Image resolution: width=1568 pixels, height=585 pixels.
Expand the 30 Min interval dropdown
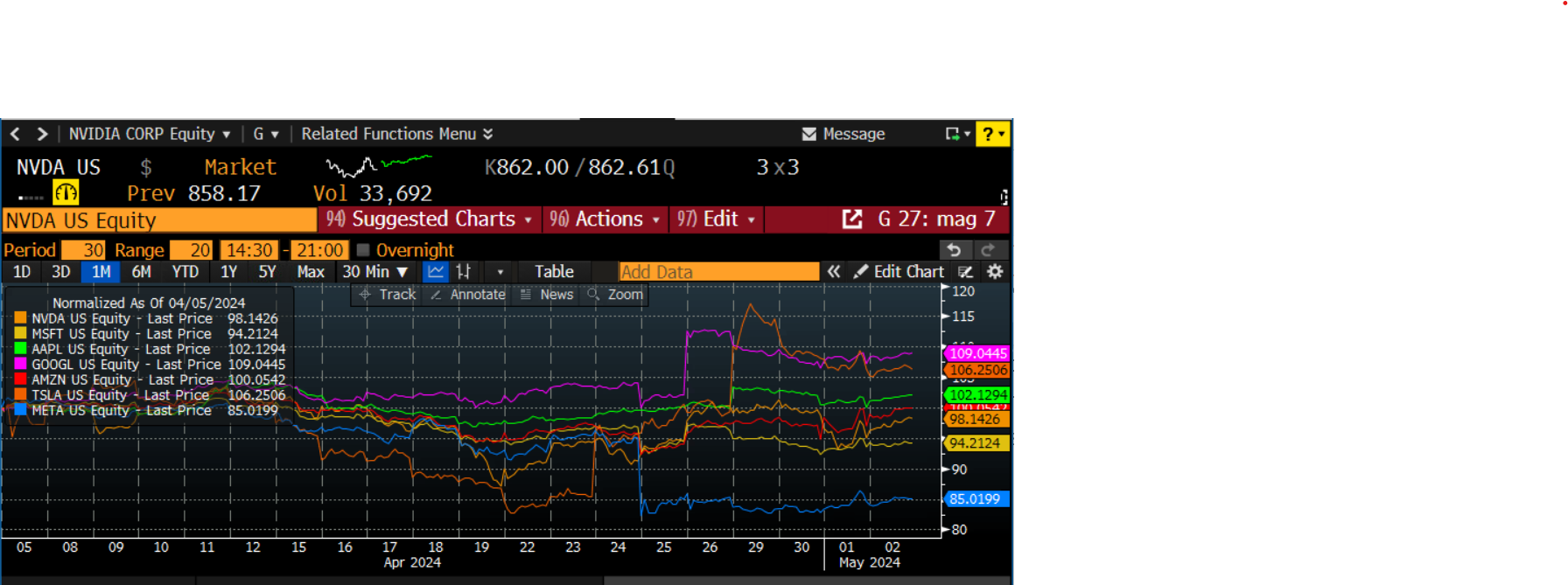pos(375,272)
